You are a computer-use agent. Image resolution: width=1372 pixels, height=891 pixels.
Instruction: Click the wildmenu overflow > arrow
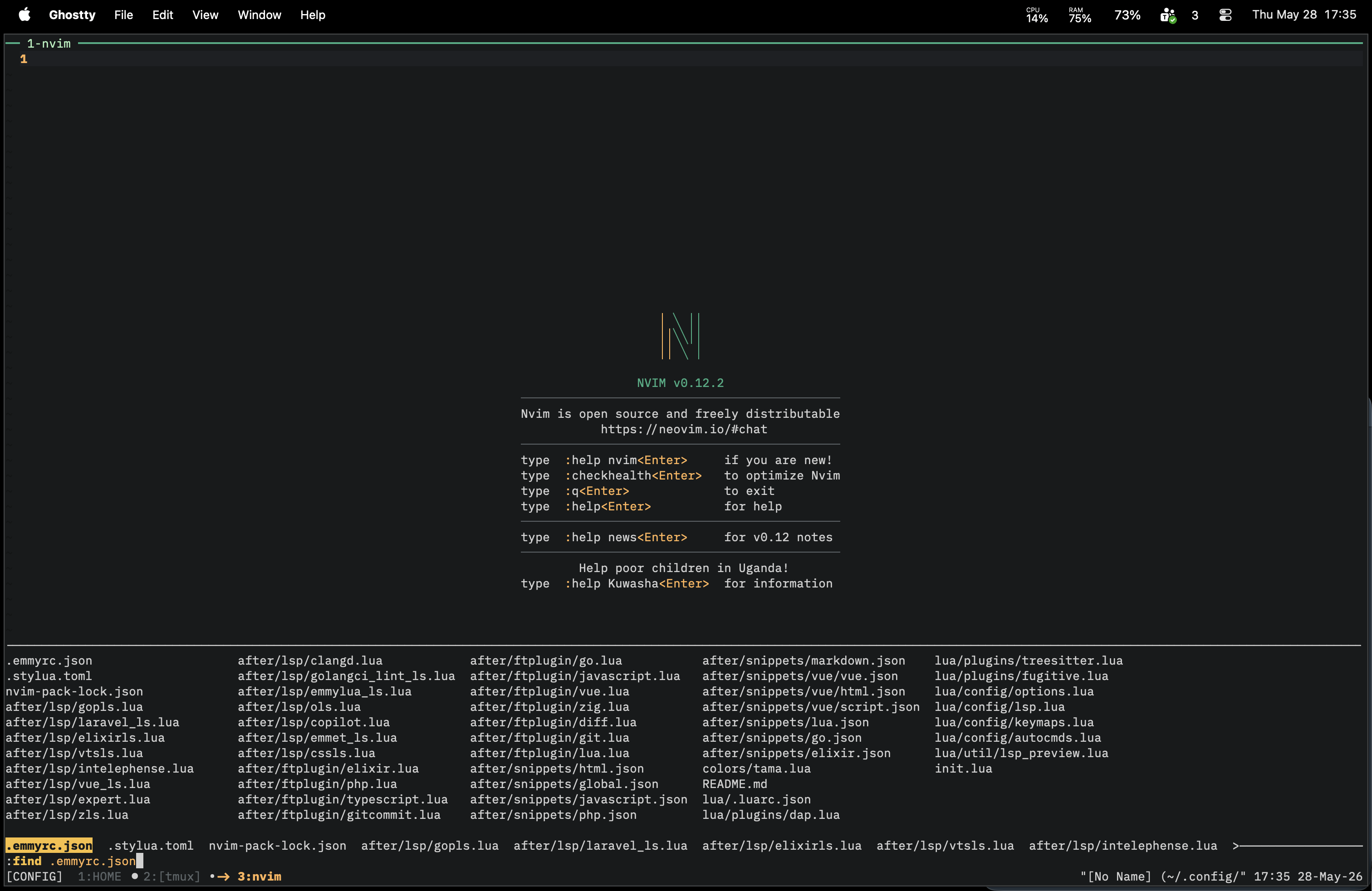pos(1235,846)
